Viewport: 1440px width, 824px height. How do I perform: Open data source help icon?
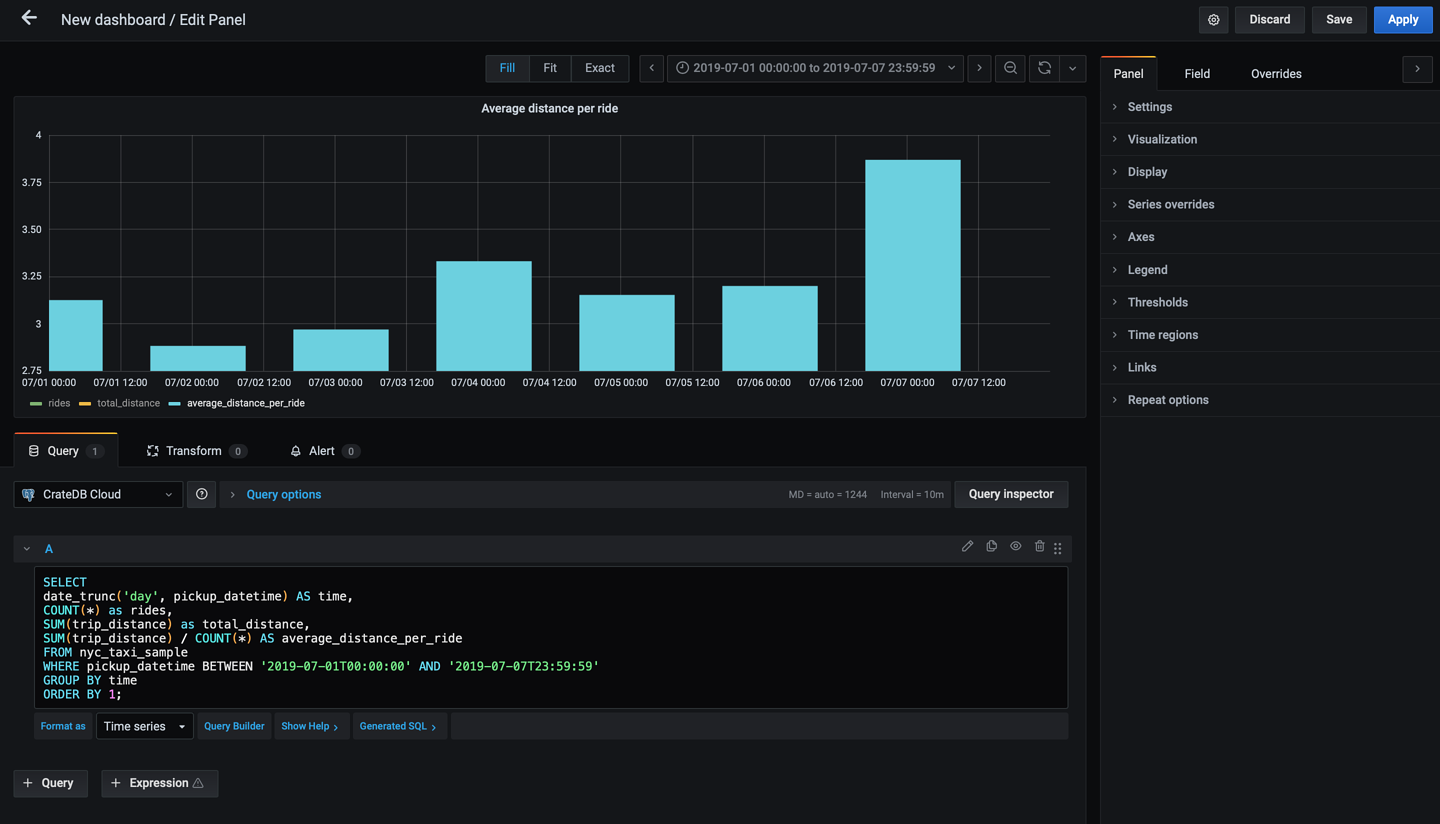[202, 494]
